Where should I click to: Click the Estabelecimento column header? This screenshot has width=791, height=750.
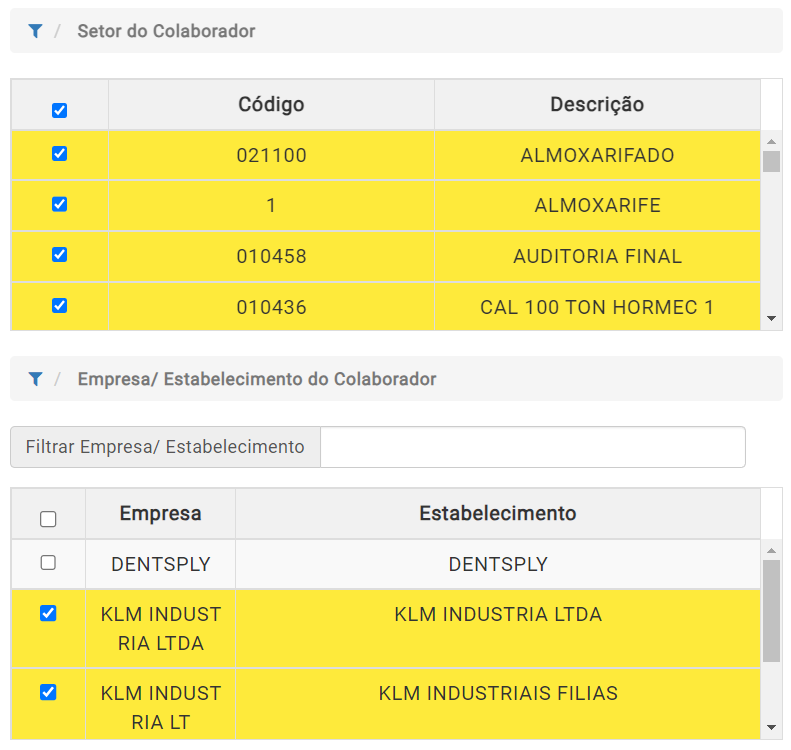[498, 513]
